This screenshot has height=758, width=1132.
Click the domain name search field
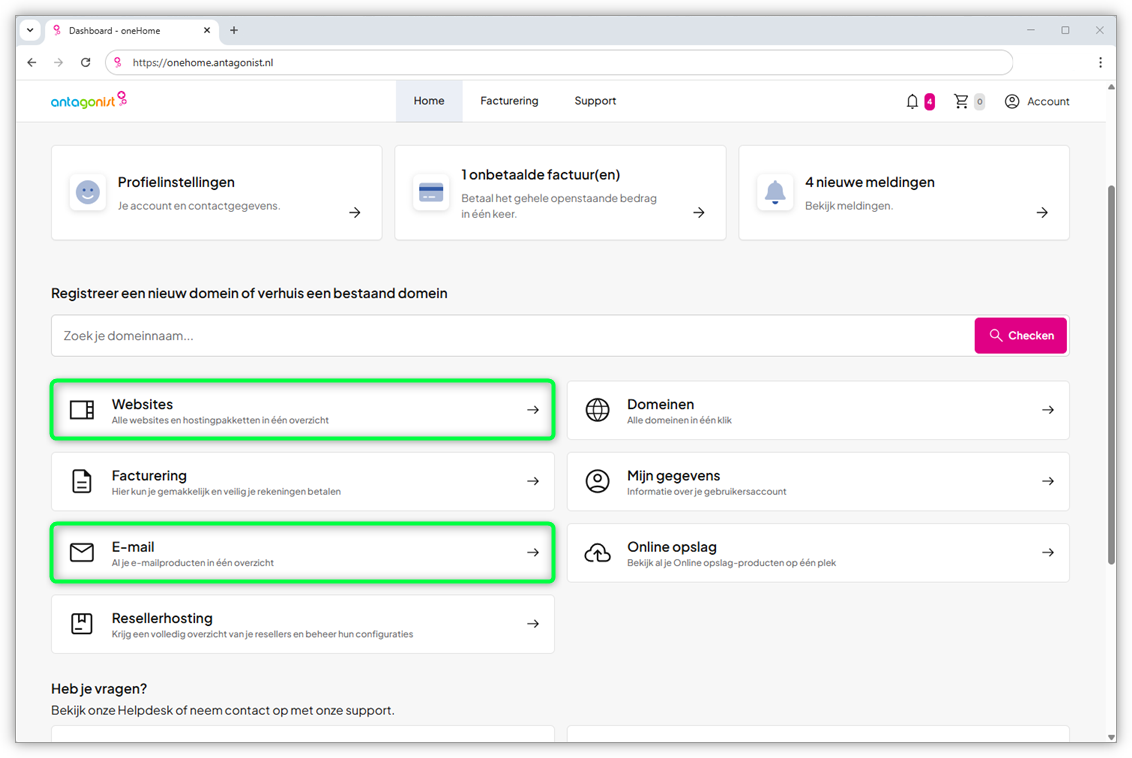(x=512, y=336)
